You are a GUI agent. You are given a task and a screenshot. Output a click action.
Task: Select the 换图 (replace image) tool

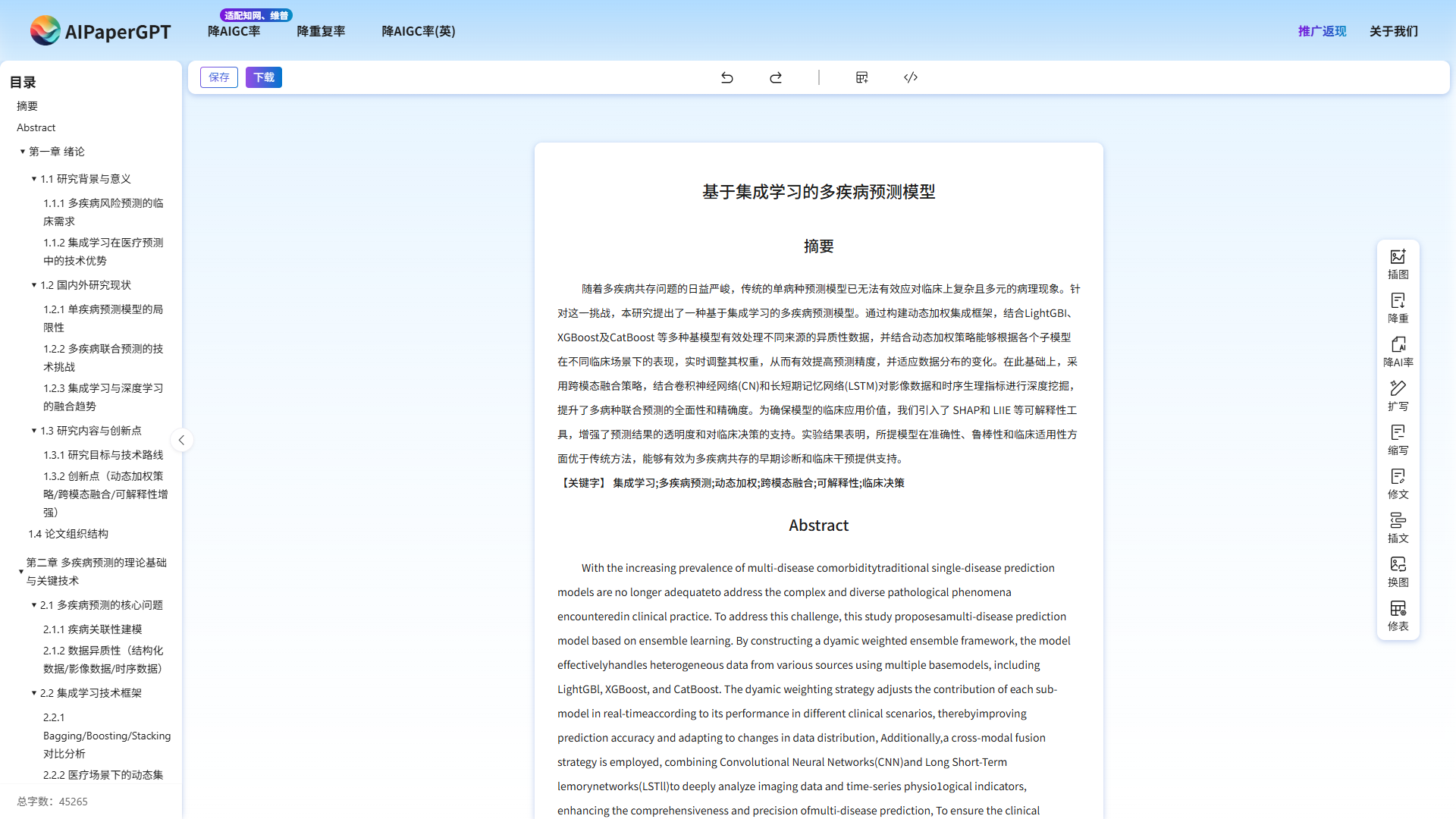click(1398, 571)
